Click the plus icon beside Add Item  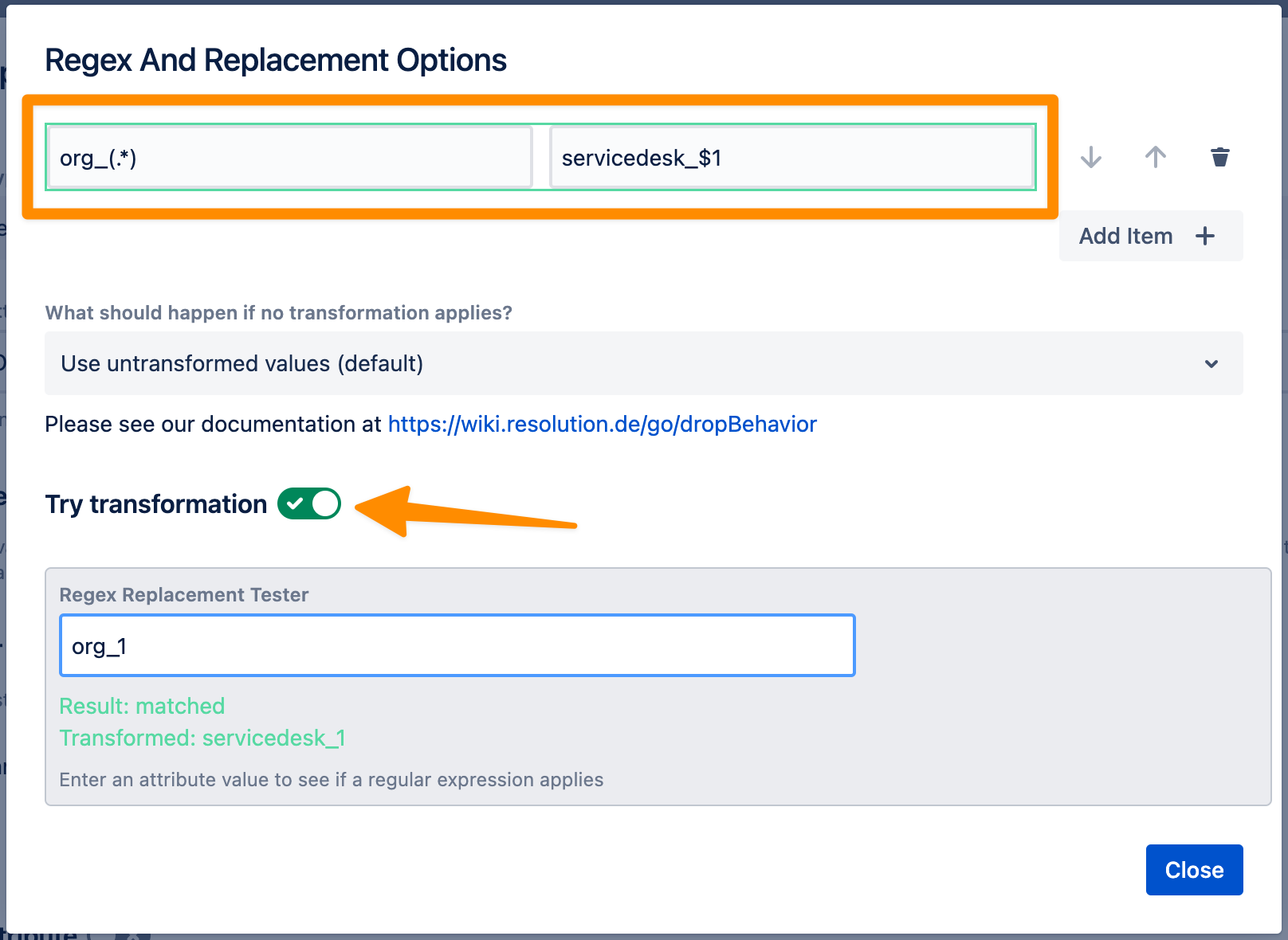coord(1205,236)
